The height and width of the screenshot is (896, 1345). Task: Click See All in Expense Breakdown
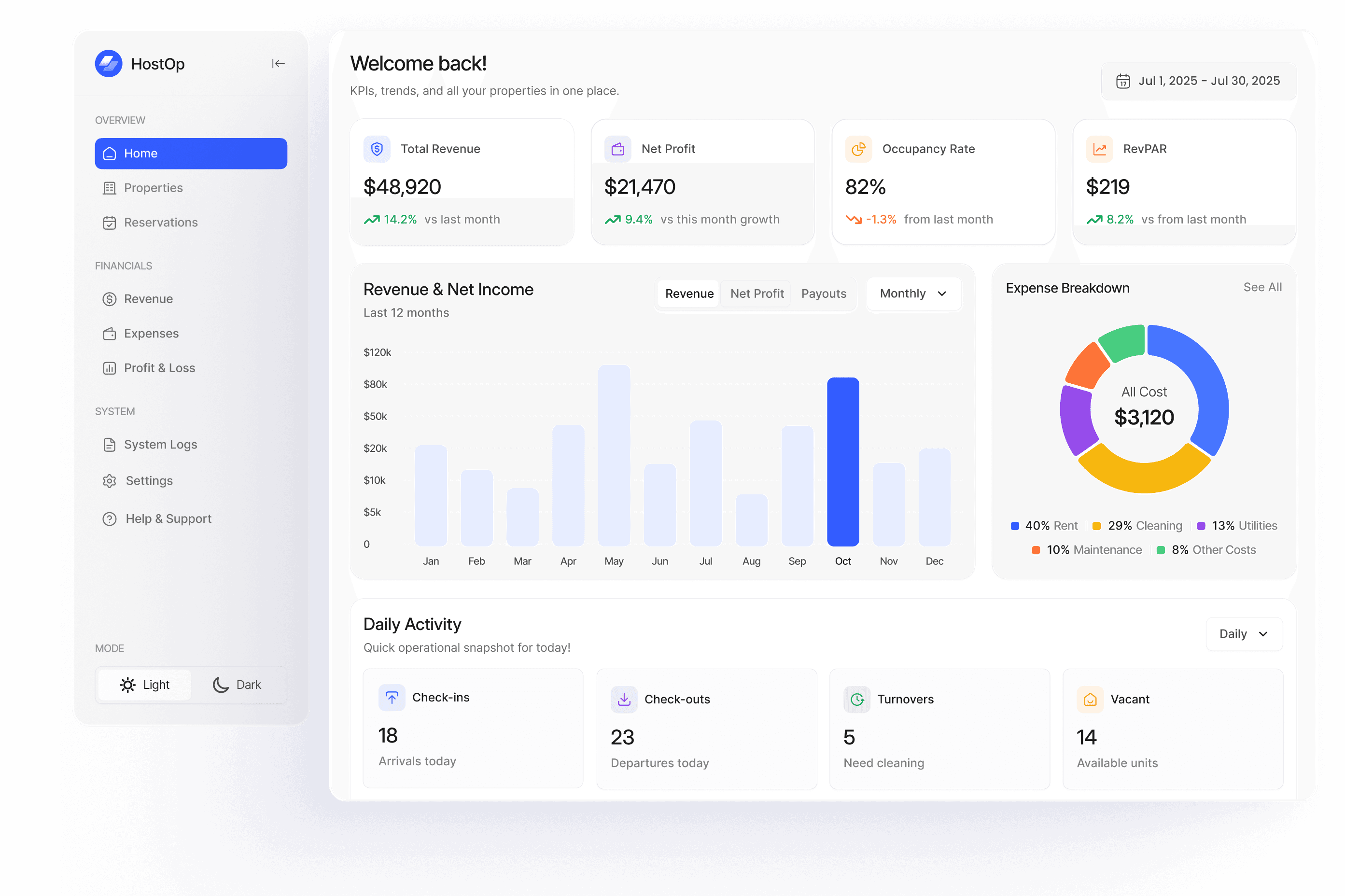(1262, 287)
